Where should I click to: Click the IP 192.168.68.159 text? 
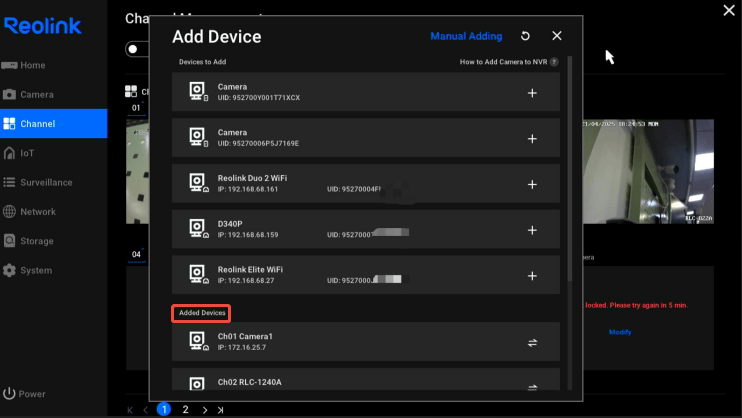(248, 235)
